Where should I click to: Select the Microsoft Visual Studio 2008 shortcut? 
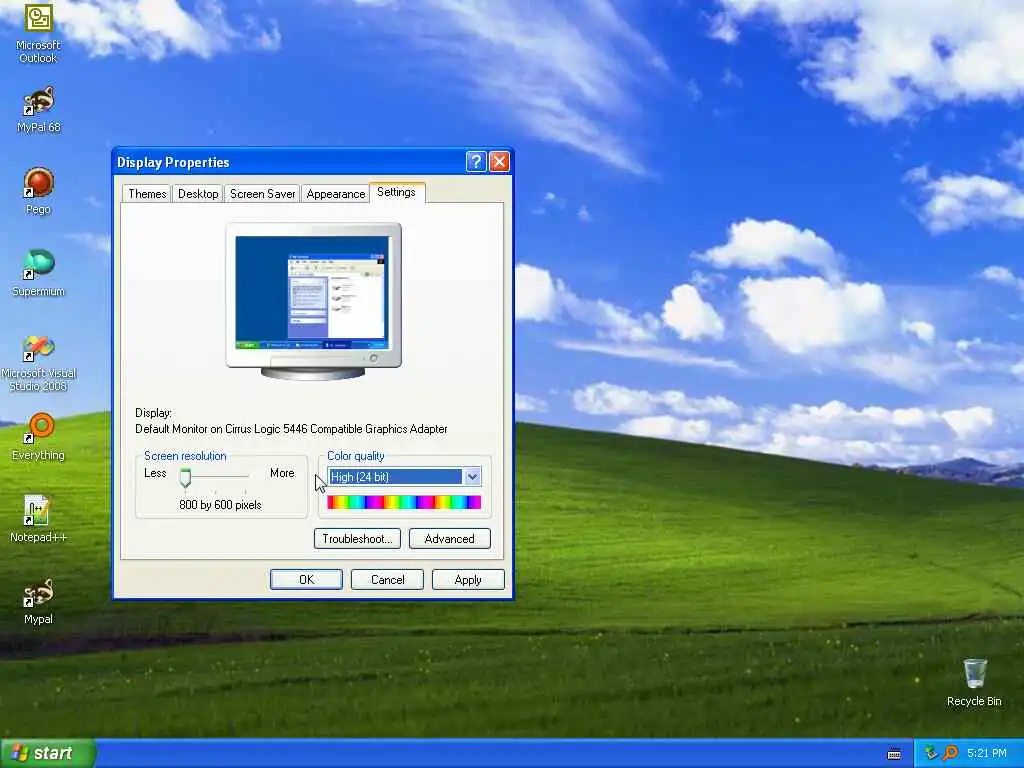(x=38, y=363)
